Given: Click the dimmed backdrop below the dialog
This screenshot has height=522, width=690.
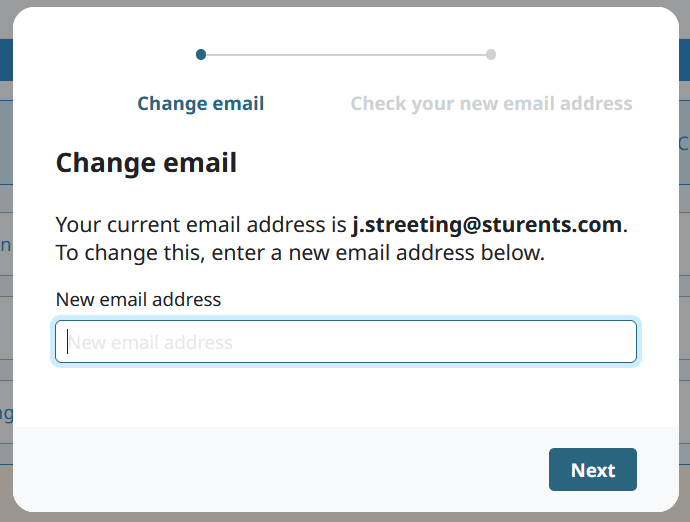Looking at the screenshot, I should (x=345, y=517).
